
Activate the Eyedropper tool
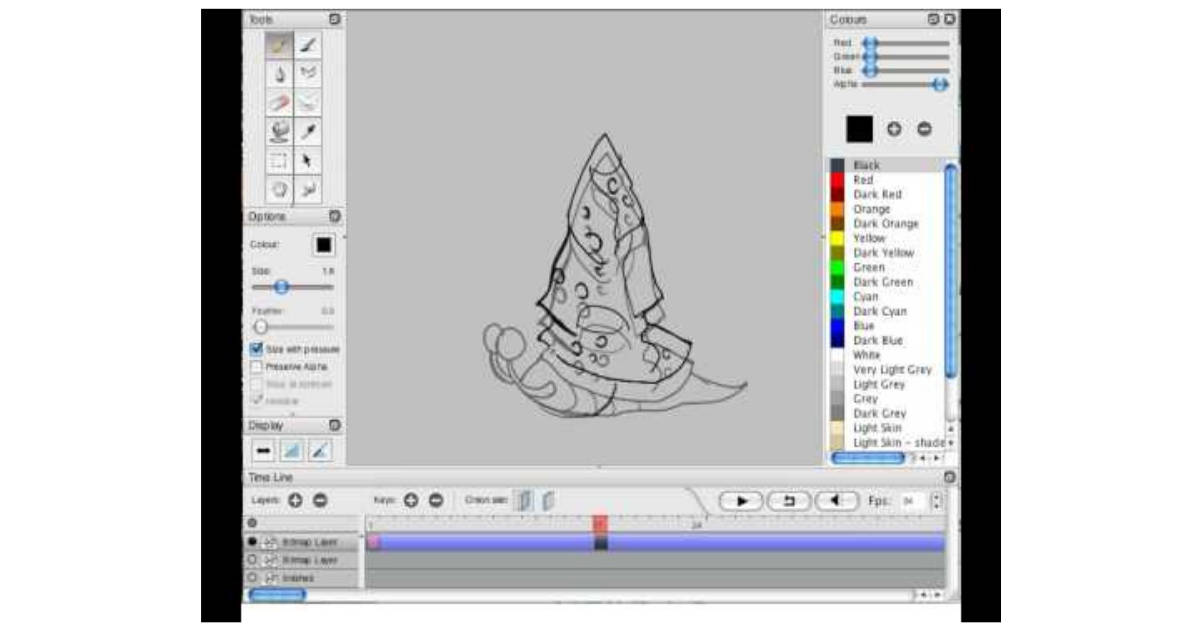pyautogui.click(x=308, y=129)
